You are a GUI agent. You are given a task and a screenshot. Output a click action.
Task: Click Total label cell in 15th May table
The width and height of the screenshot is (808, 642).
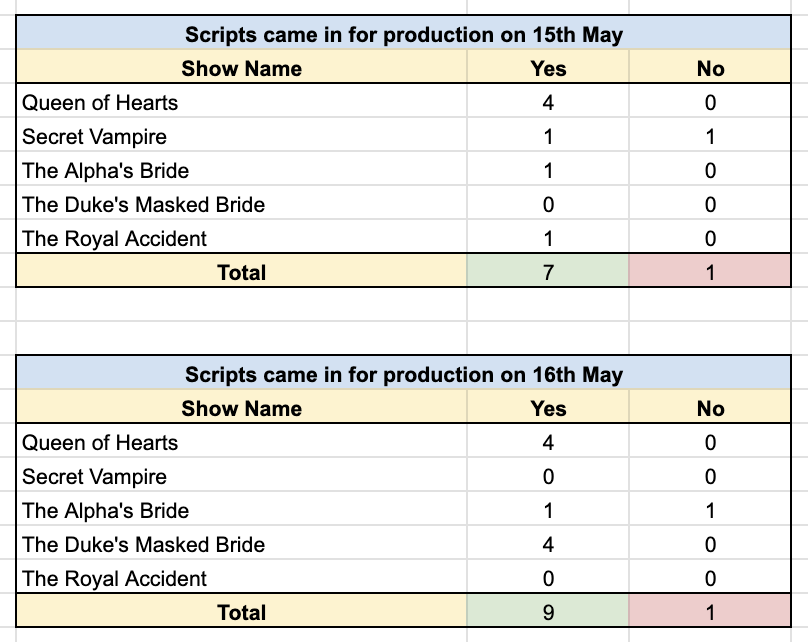[242, 271]
